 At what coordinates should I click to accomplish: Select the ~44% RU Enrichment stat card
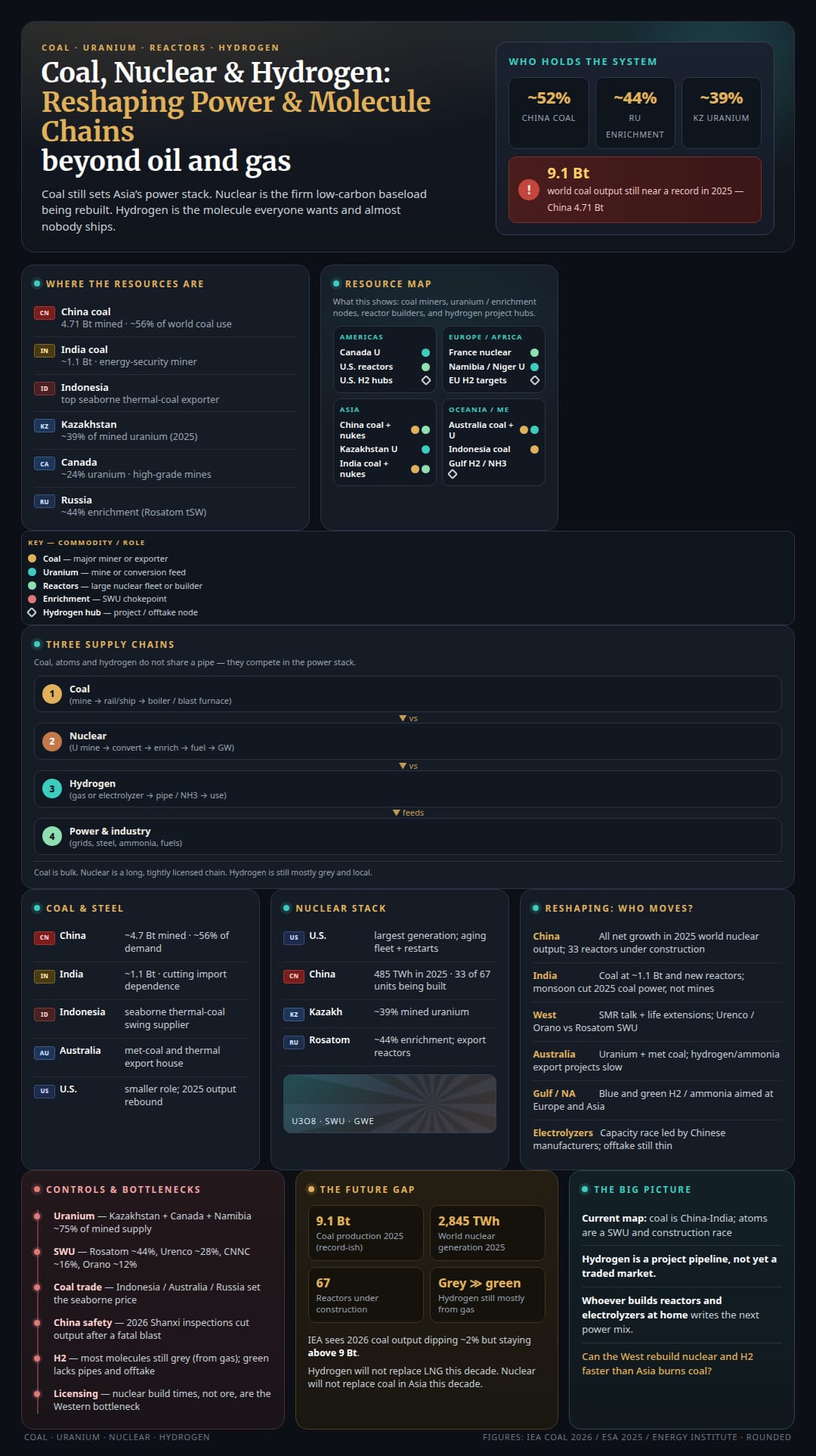(x=635, y=113)
